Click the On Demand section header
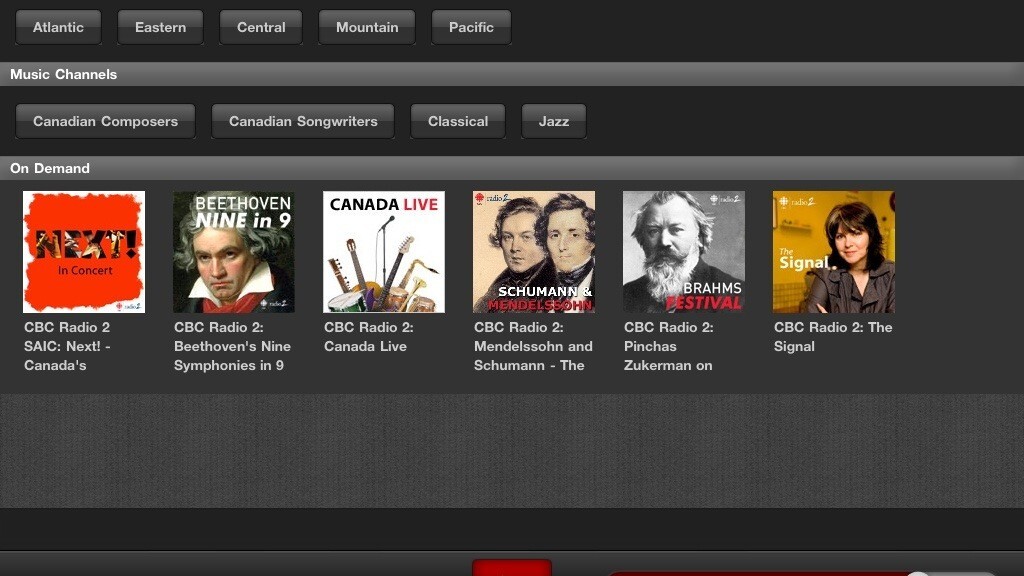The width and height of the screenshot is (1024, 576). pyautogui.click(x=512, y=168)
